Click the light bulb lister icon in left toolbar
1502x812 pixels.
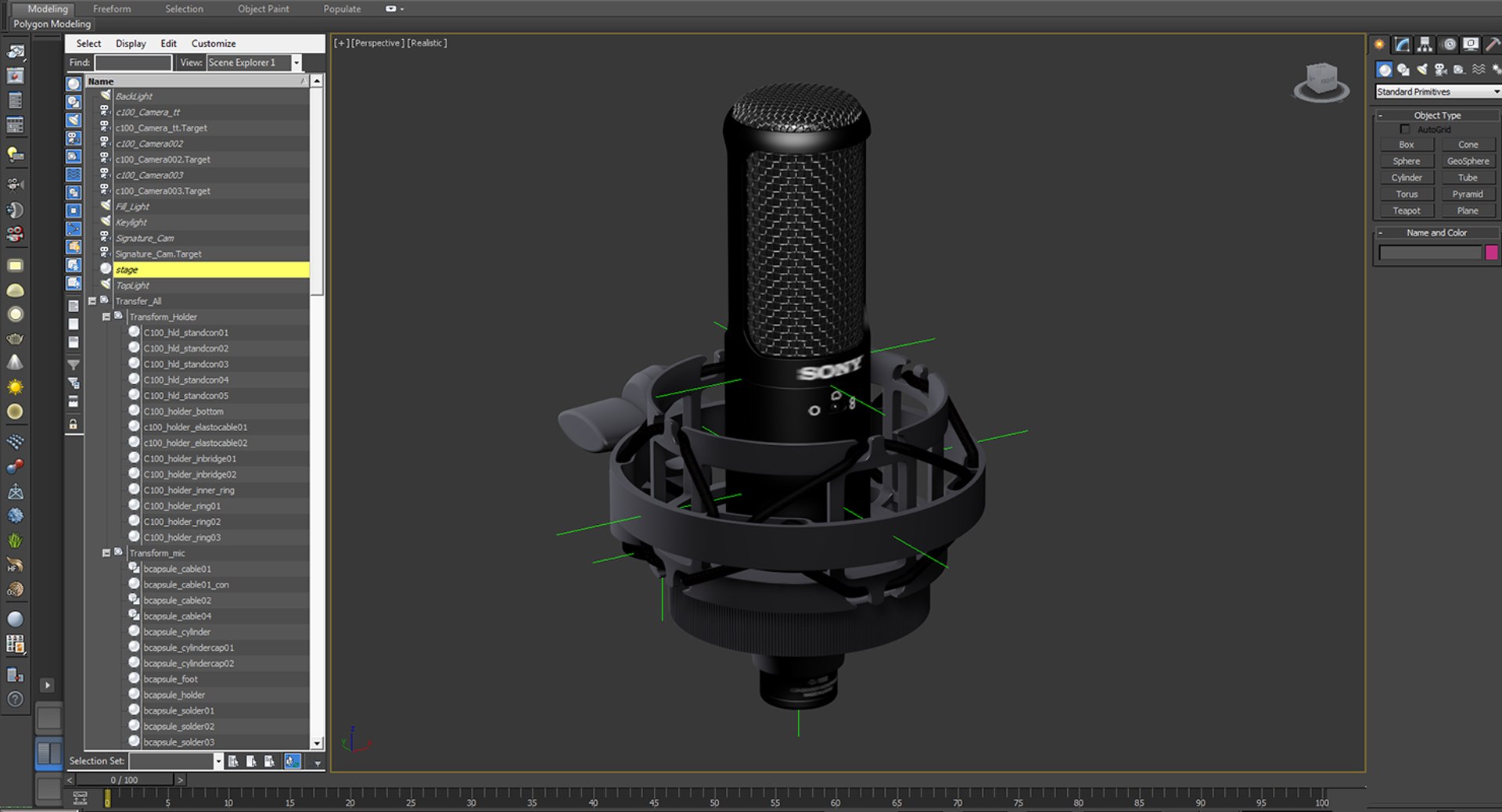point(15,154)
